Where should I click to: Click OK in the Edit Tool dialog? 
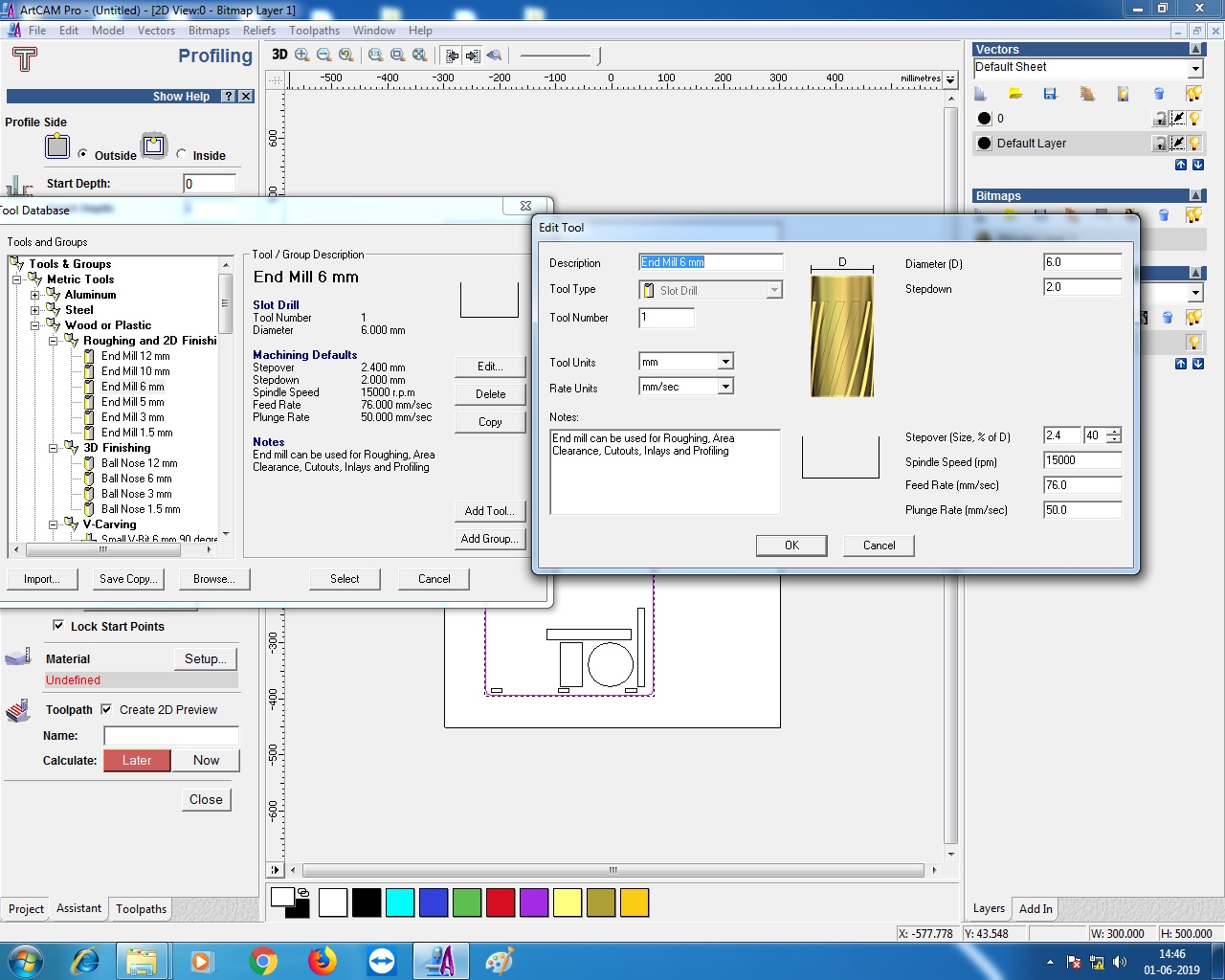[x=791, y=546]
